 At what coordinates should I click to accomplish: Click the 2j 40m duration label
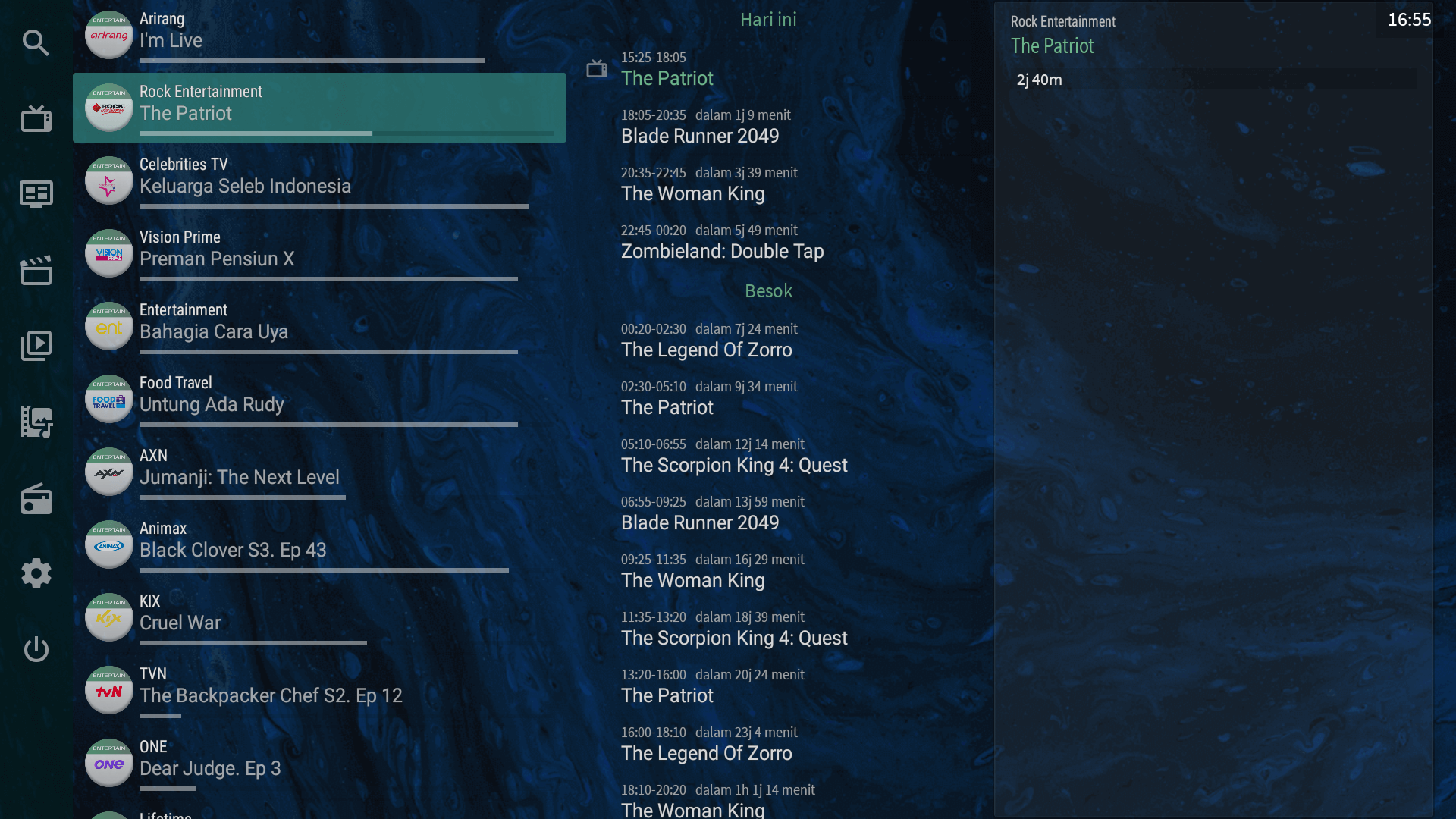(1039, 80)
